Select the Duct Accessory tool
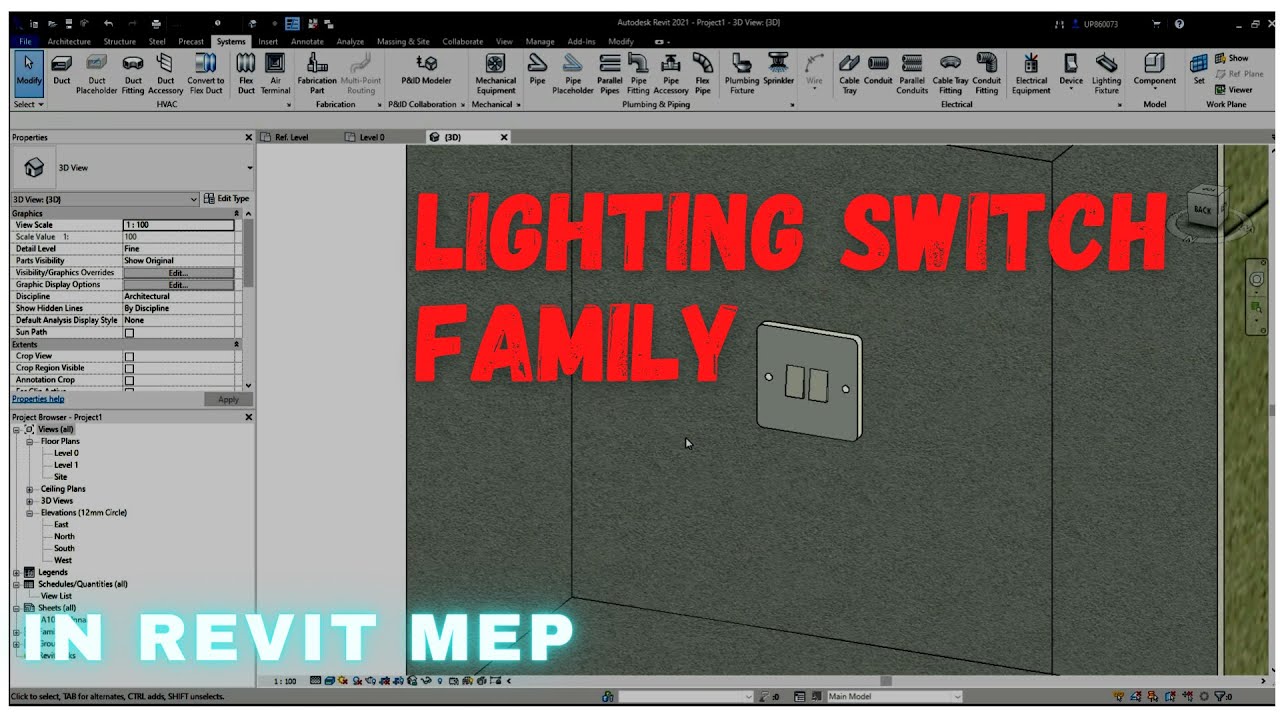Image resolution: width=1280 pixels, height=720 pixels. pyautogui.click(x=166, y=73)
